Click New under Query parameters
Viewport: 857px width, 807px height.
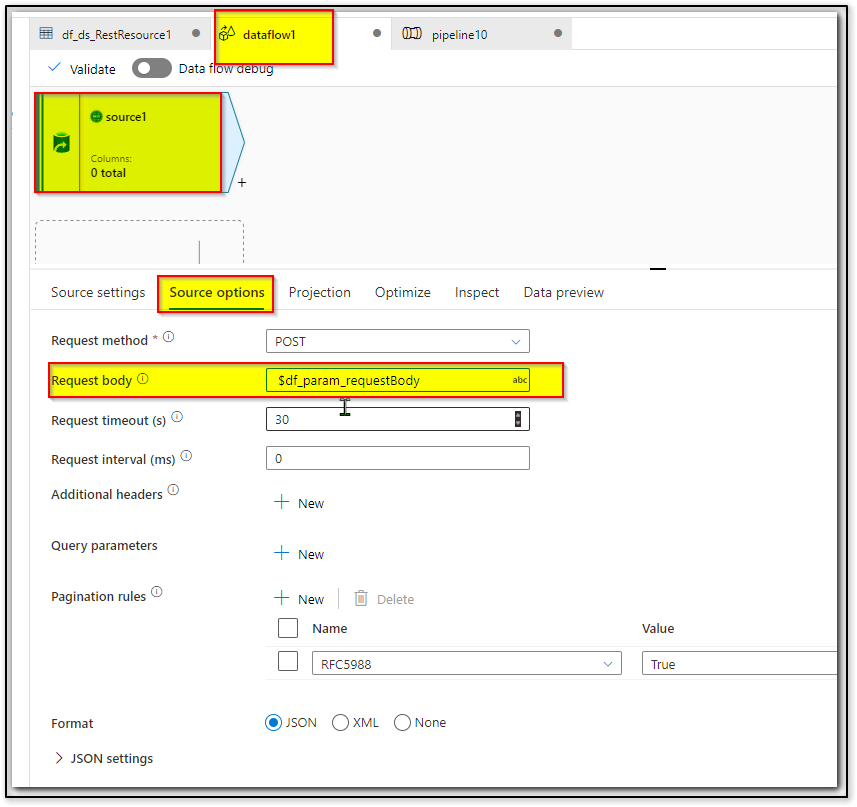pyautogui.click(x=299, y=553)
